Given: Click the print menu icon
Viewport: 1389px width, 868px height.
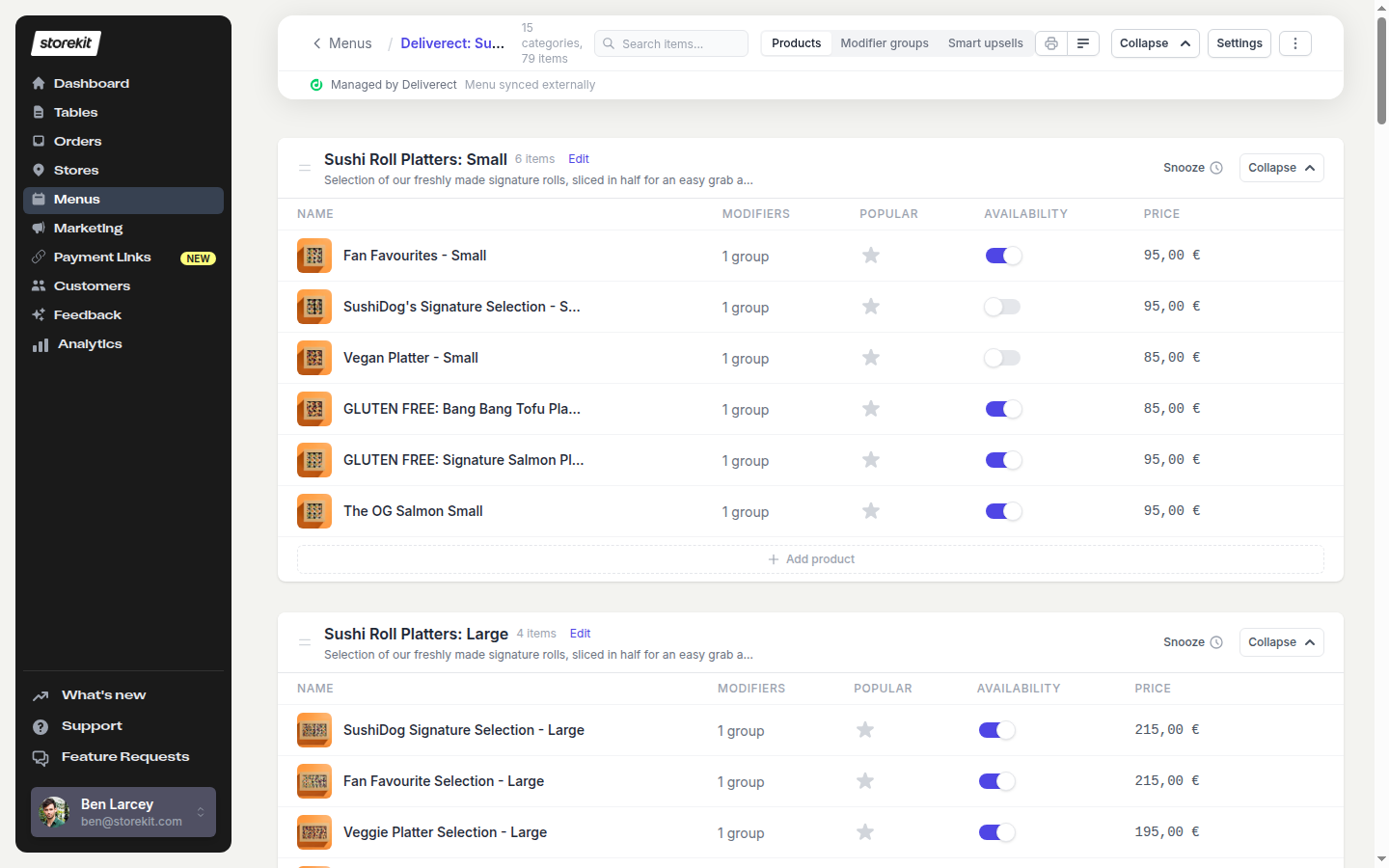Looking at the screenshot, I should 1051,43.
